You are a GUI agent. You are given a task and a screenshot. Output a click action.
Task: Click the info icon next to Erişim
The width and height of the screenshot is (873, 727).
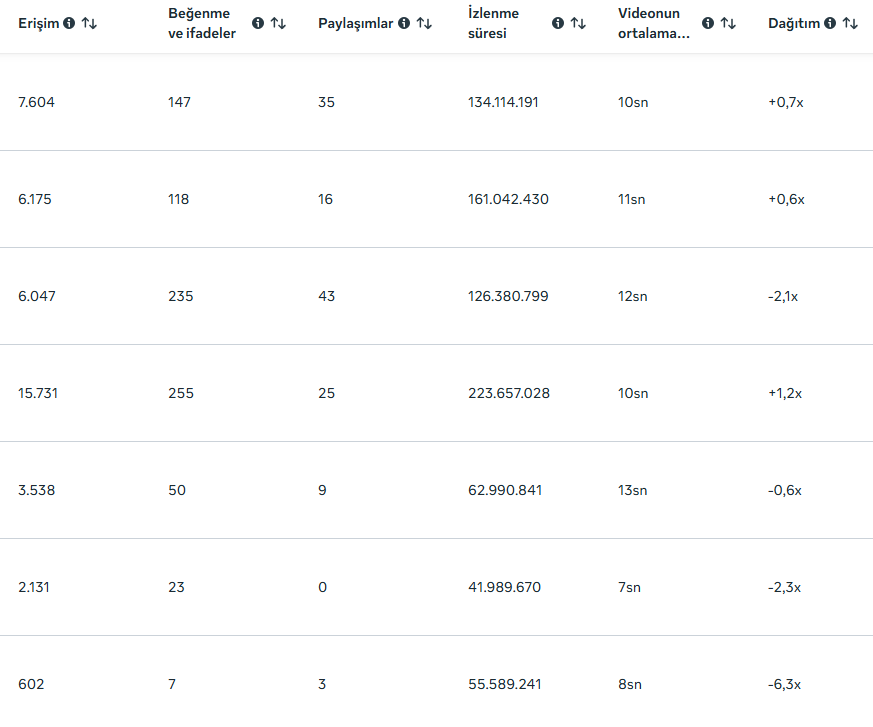69,23
